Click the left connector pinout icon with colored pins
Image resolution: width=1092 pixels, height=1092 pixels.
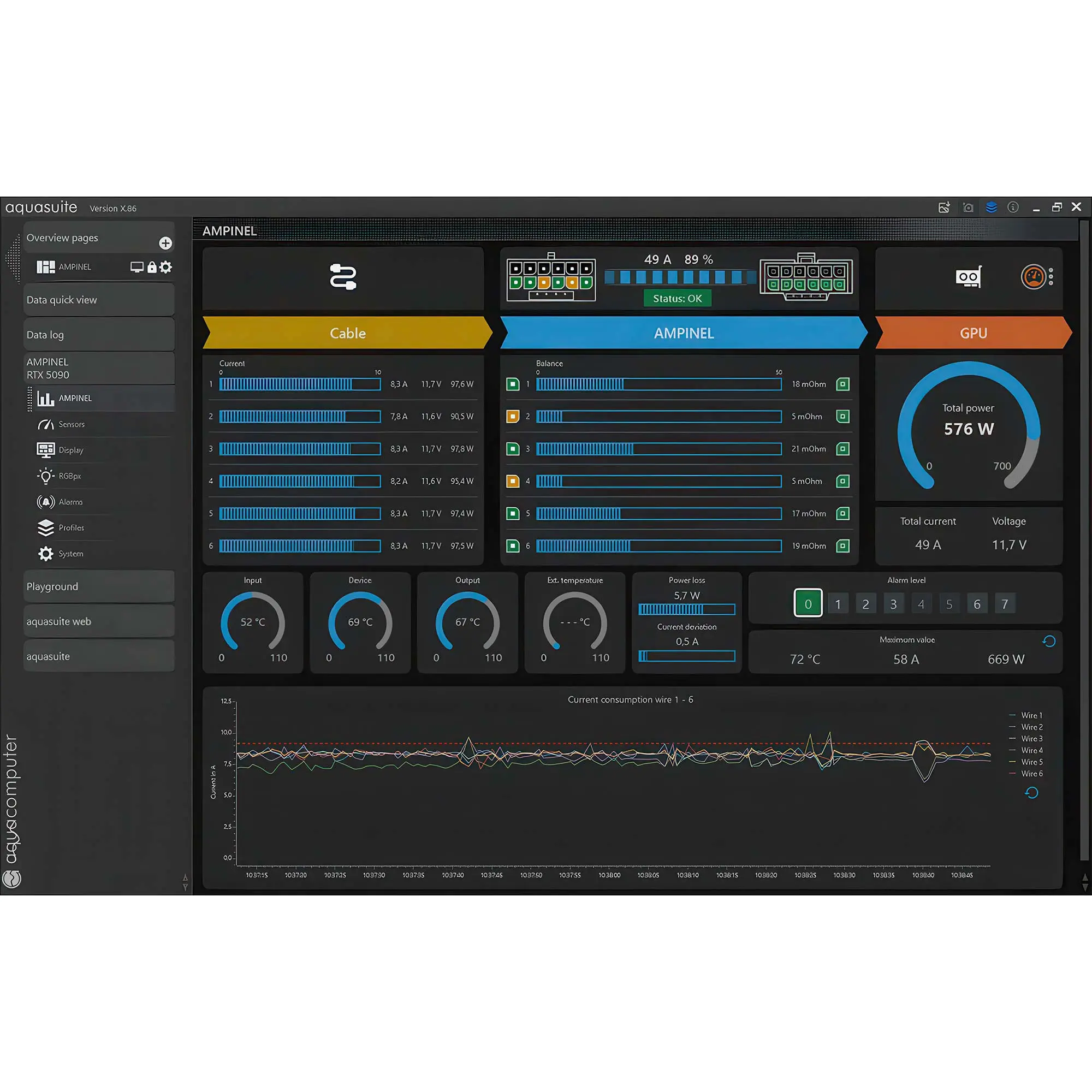click(551, 277)
